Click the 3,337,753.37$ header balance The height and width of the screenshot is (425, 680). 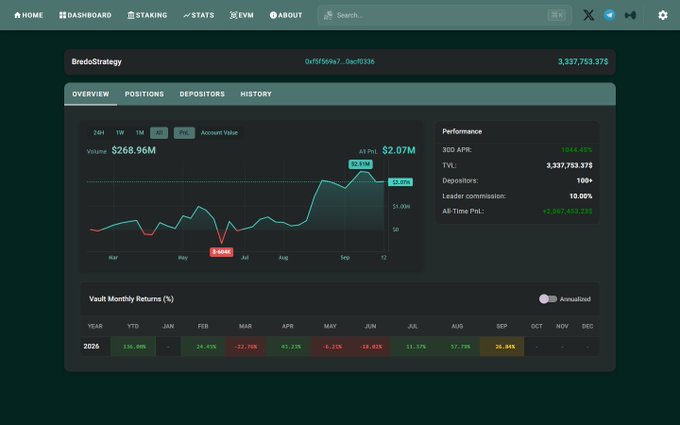coord(583,62)
